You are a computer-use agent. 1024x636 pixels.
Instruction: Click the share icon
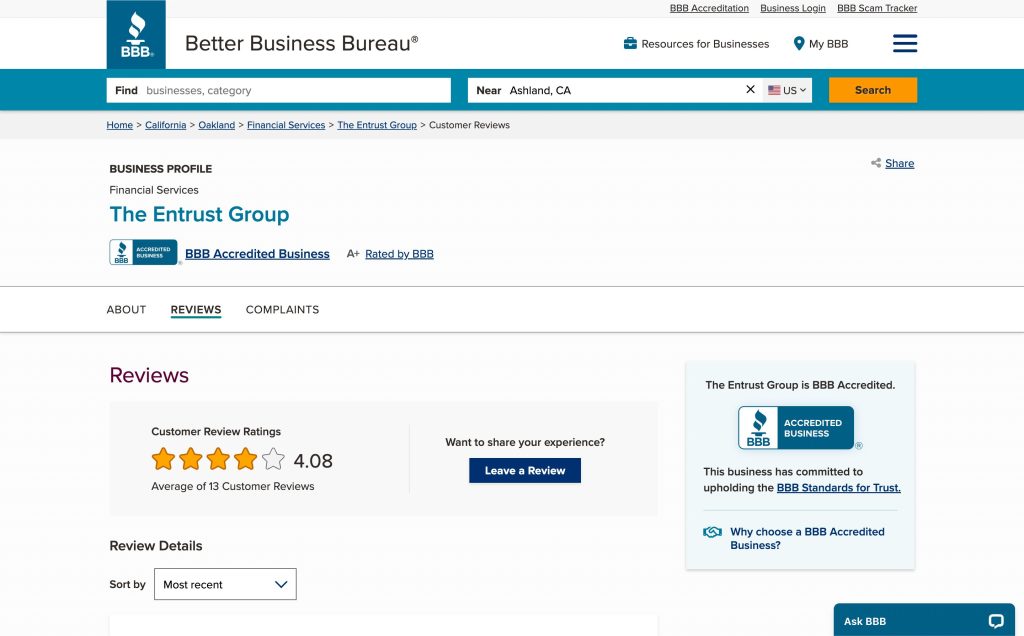tap(876, 163)
